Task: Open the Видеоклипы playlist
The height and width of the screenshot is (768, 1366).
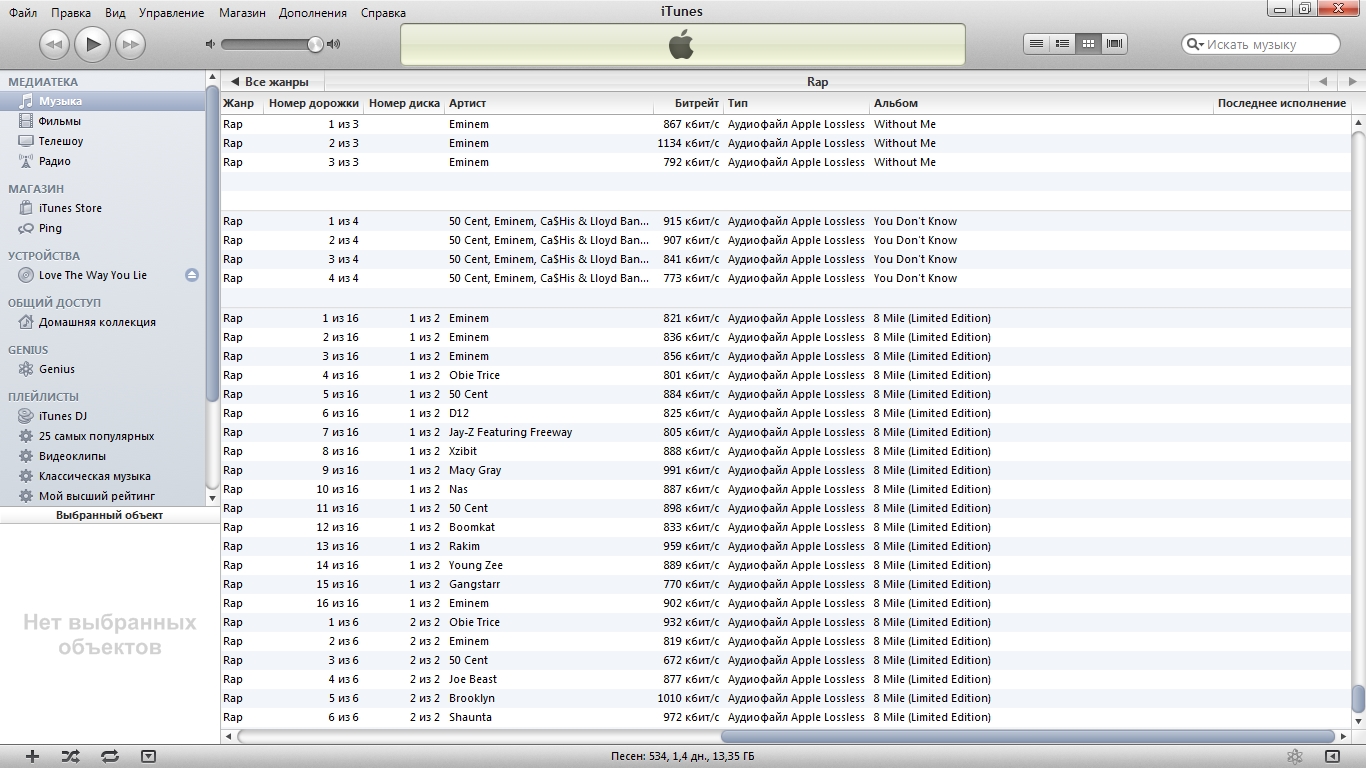Action: click(102, 456)
